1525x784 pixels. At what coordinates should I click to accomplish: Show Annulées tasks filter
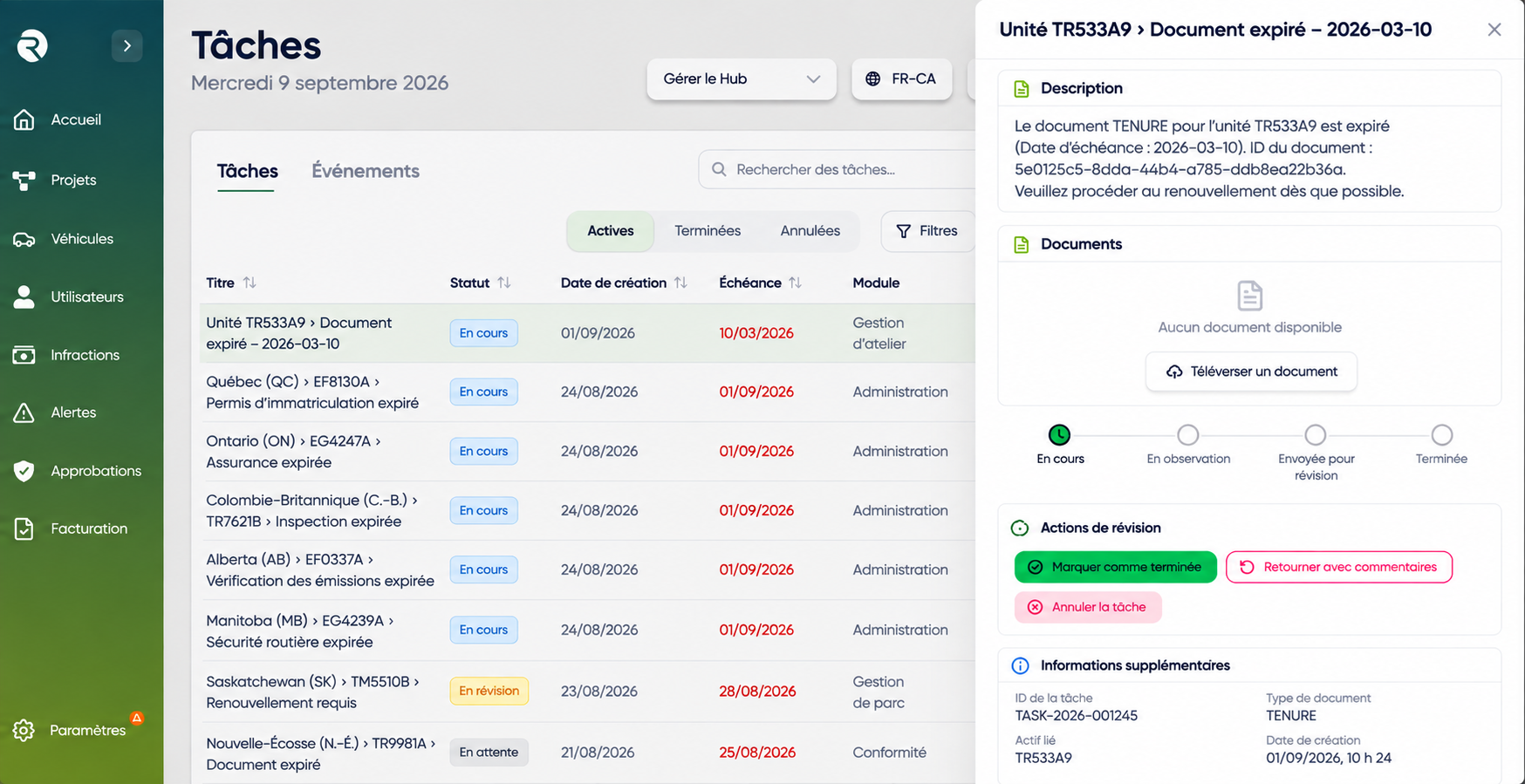(x=810, y=231)
